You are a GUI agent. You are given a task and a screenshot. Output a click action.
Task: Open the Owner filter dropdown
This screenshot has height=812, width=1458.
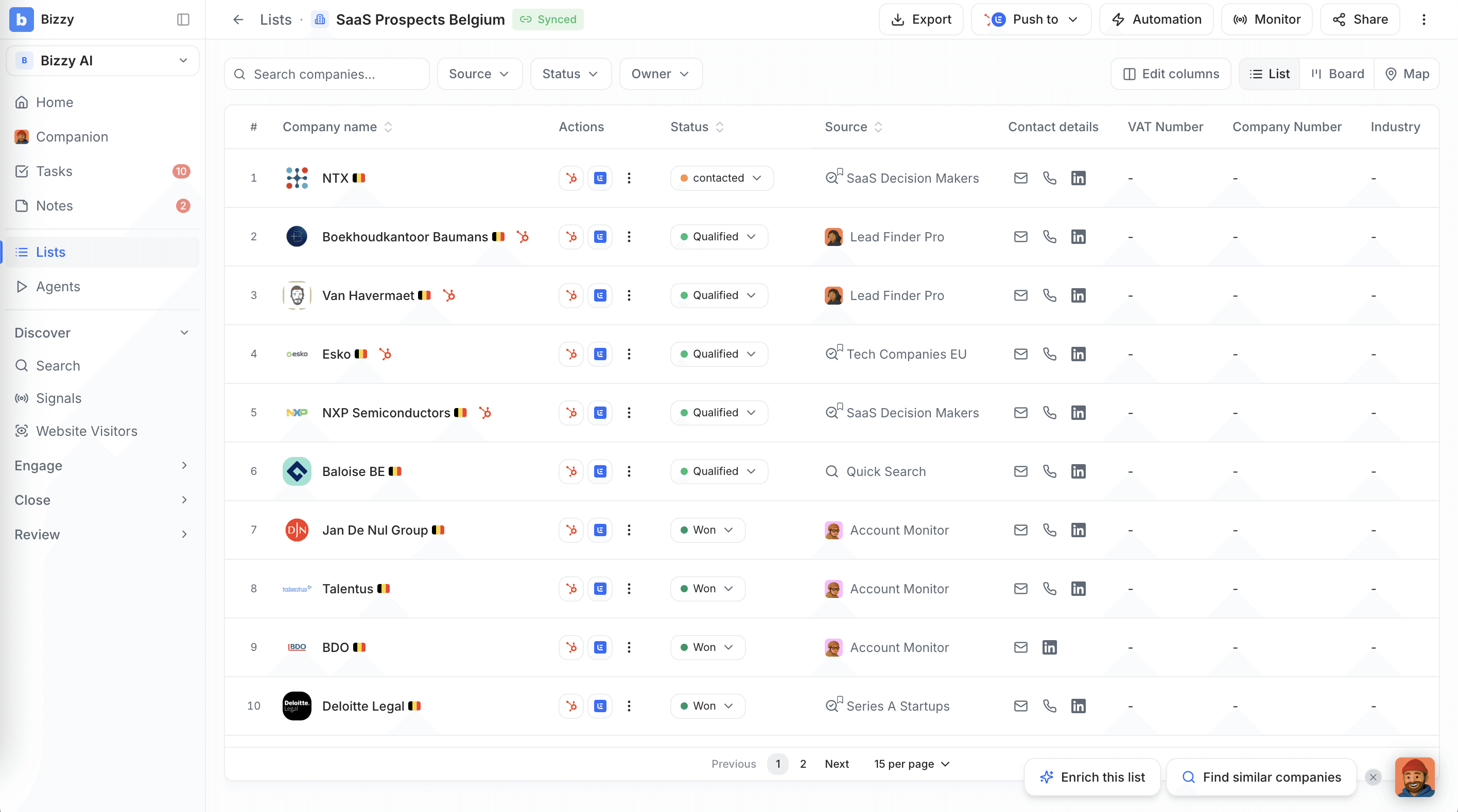tap(661, 74)
